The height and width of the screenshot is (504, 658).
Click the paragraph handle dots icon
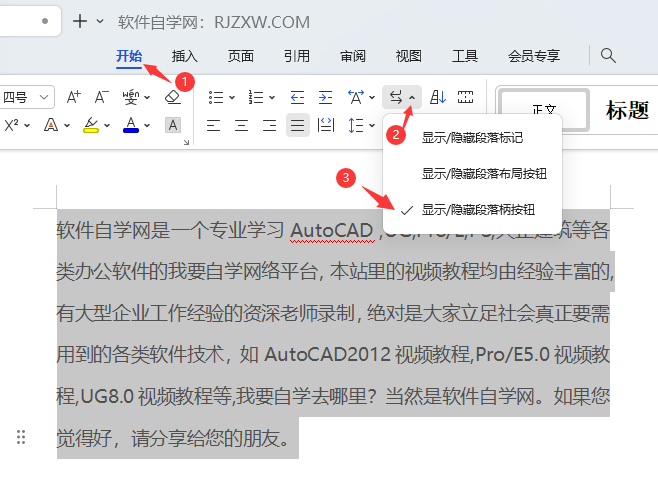pos(21,437)
